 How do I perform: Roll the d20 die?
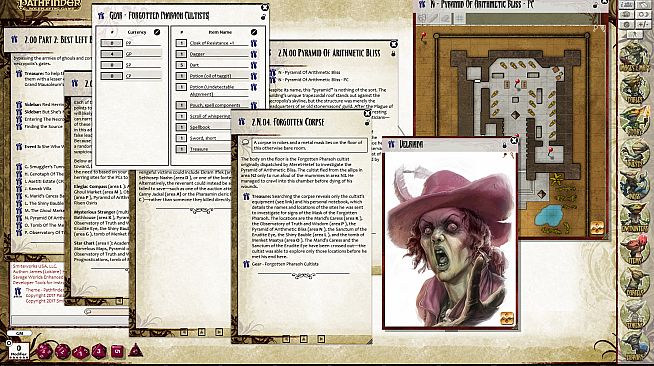tap(44, 351)
